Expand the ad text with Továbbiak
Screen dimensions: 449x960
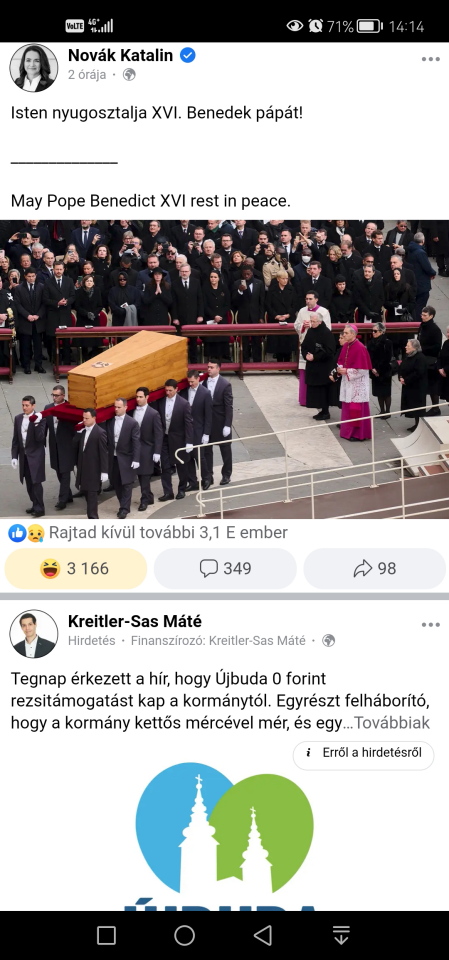(392, 723)
